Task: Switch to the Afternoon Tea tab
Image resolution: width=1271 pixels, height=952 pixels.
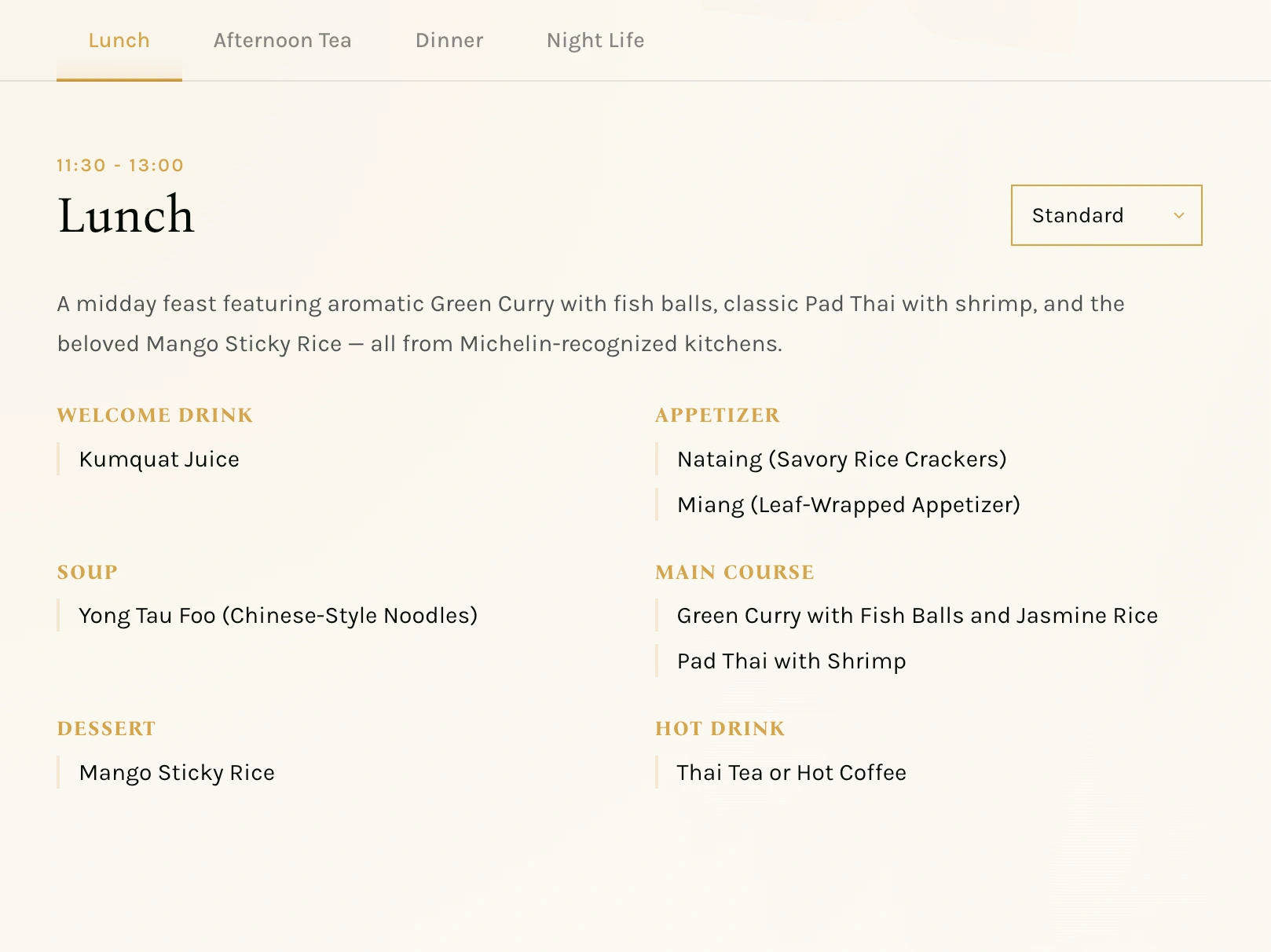Action: (282, 40)
